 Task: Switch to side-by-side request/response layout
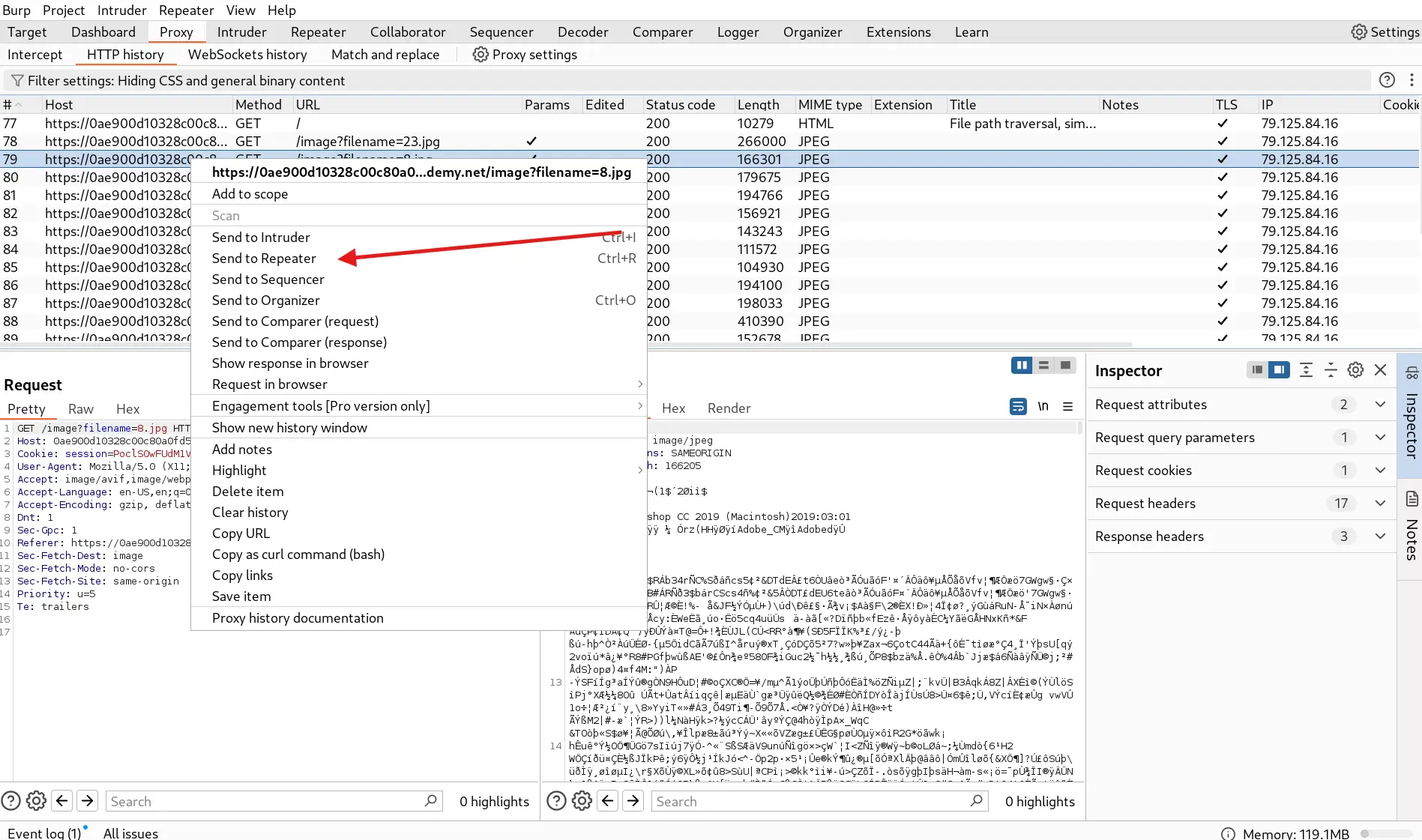pyautogui.click(x=1021, y=366)
